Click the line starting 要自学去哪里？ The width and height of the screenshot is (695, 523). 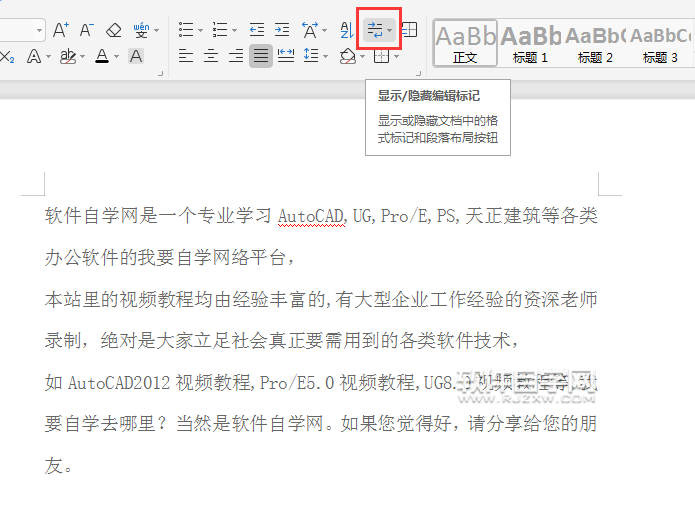321,424
